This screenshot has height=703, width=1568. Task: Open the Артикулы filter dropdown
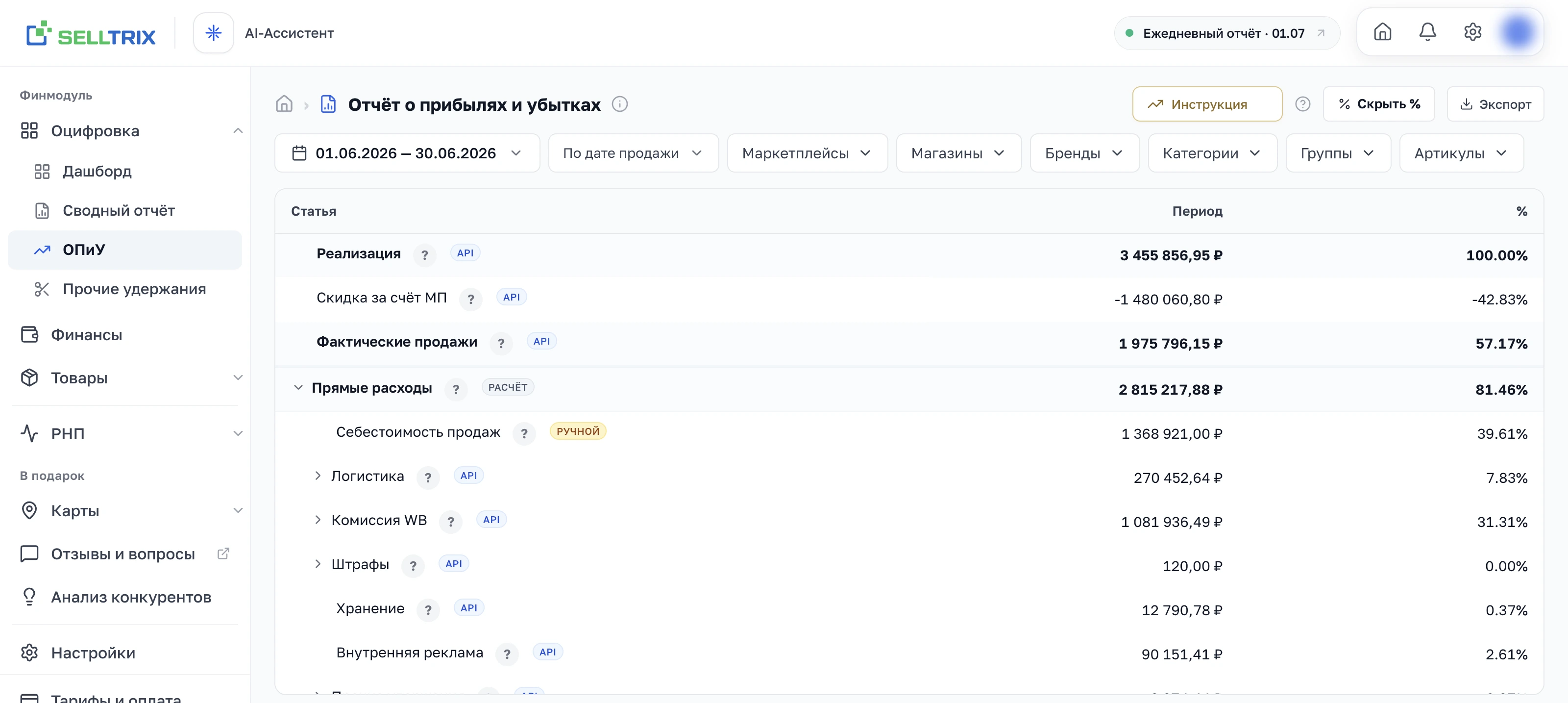[x=1461, y=153]
